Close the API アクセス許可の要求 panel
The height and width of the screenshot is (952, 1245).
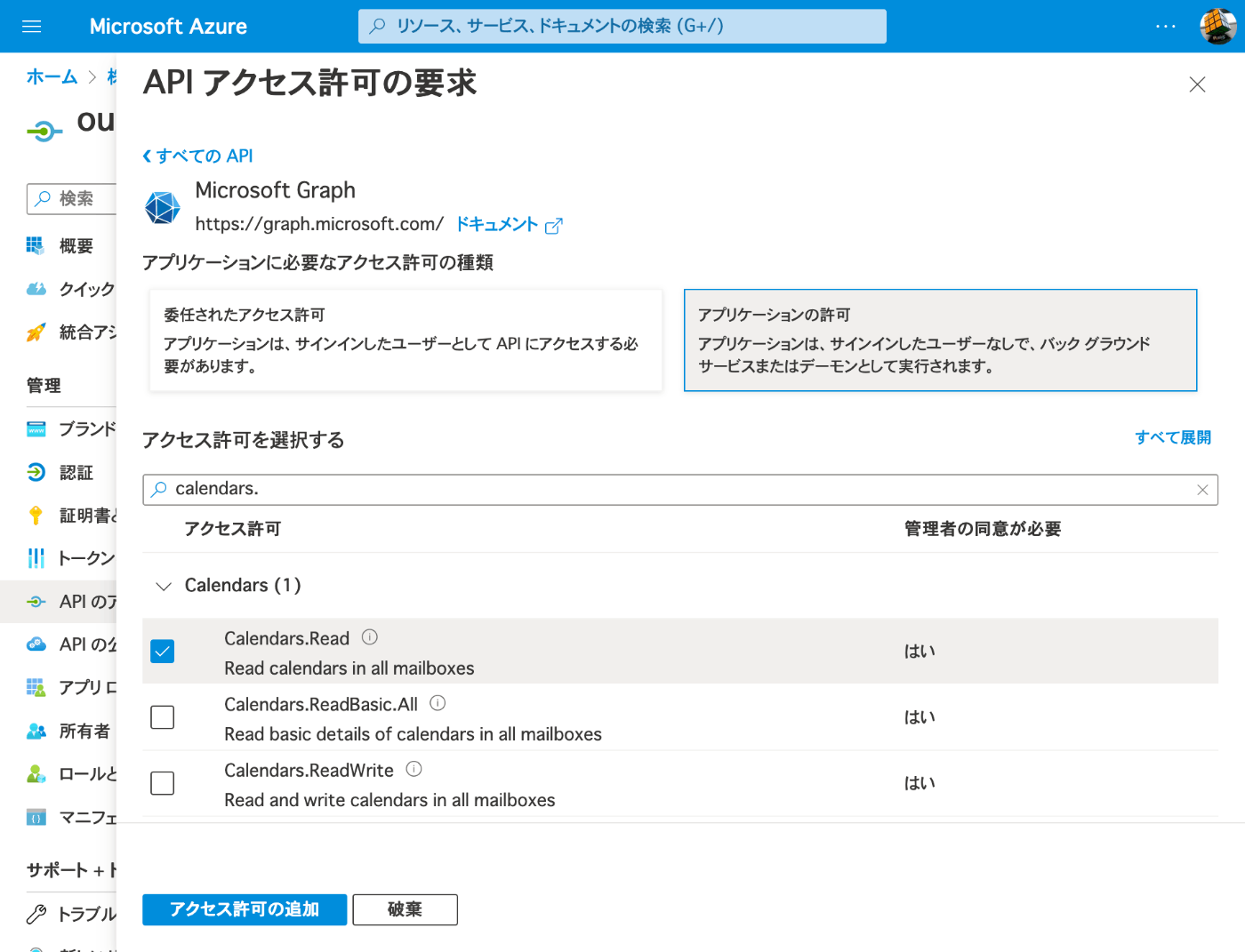(x=1197, y=84)
